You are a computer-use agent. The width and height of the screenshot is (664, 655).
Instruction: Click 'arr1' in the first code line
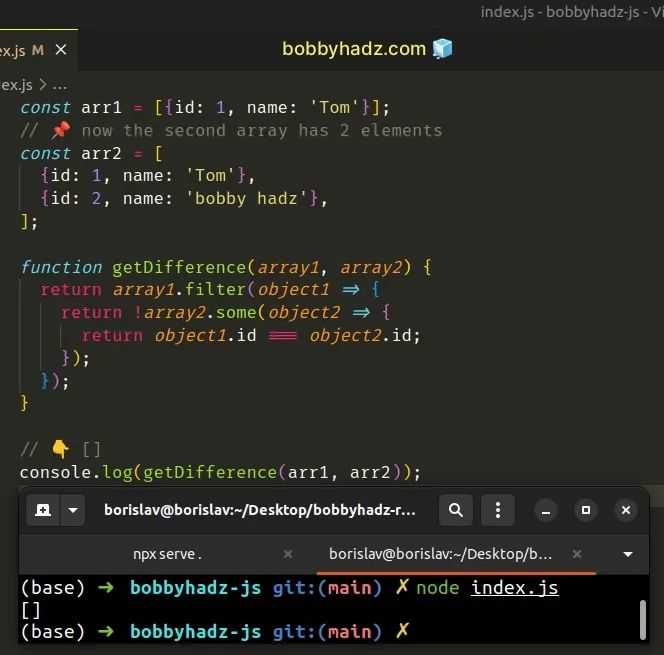click(101, 108)
